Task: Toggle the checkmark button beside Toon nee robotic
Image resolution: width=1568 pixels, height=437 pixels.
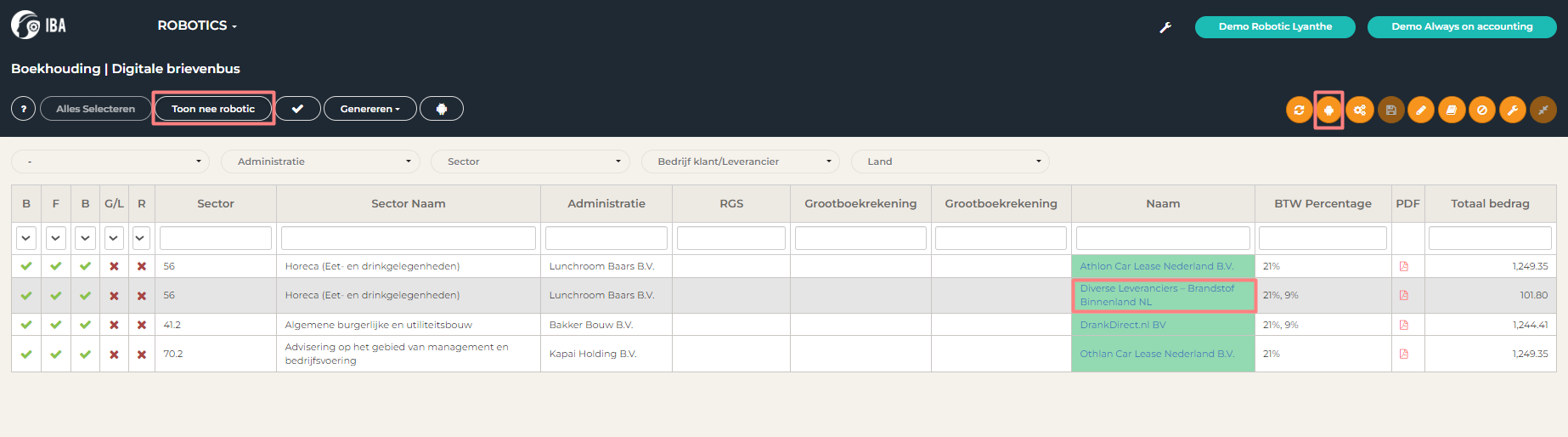Action: coord(298,109)
